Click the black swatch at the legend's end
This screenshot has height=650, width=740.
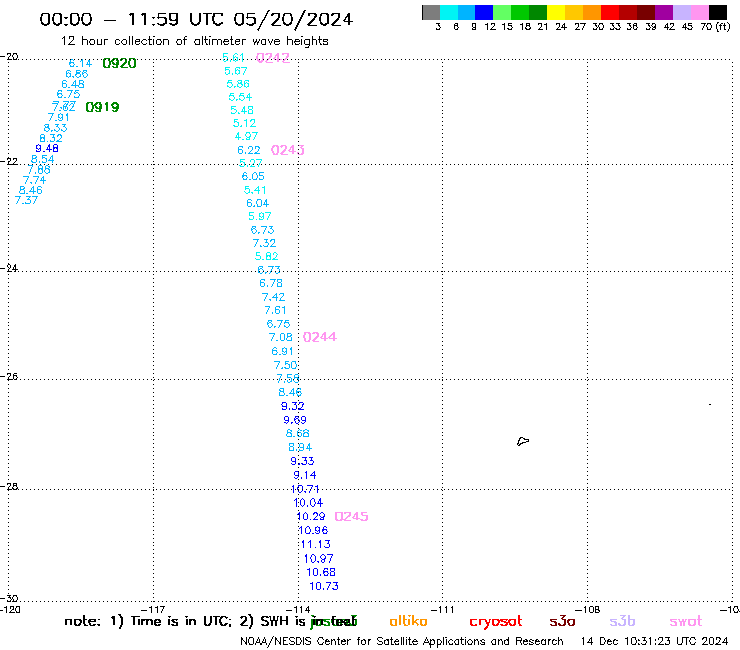tap(717, 12)
